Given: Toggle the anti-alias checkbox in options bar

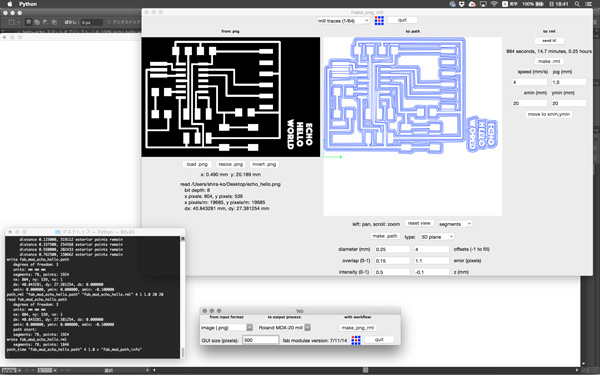Looking at the screenshot, I should [109, 22].
